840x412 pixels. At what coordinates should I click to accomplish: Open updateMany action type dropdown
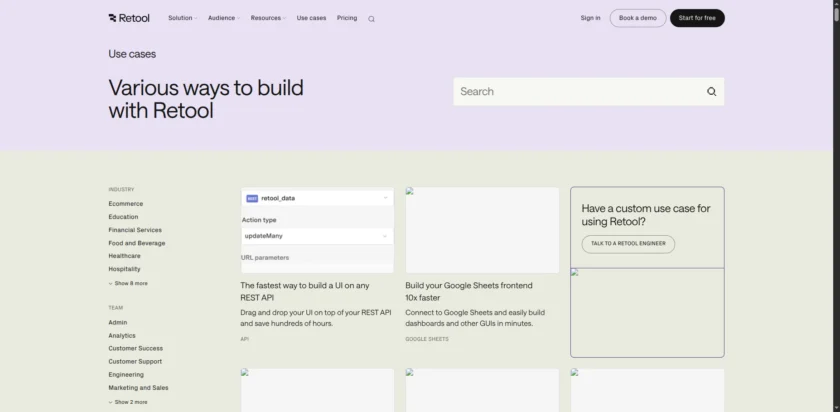317,236
